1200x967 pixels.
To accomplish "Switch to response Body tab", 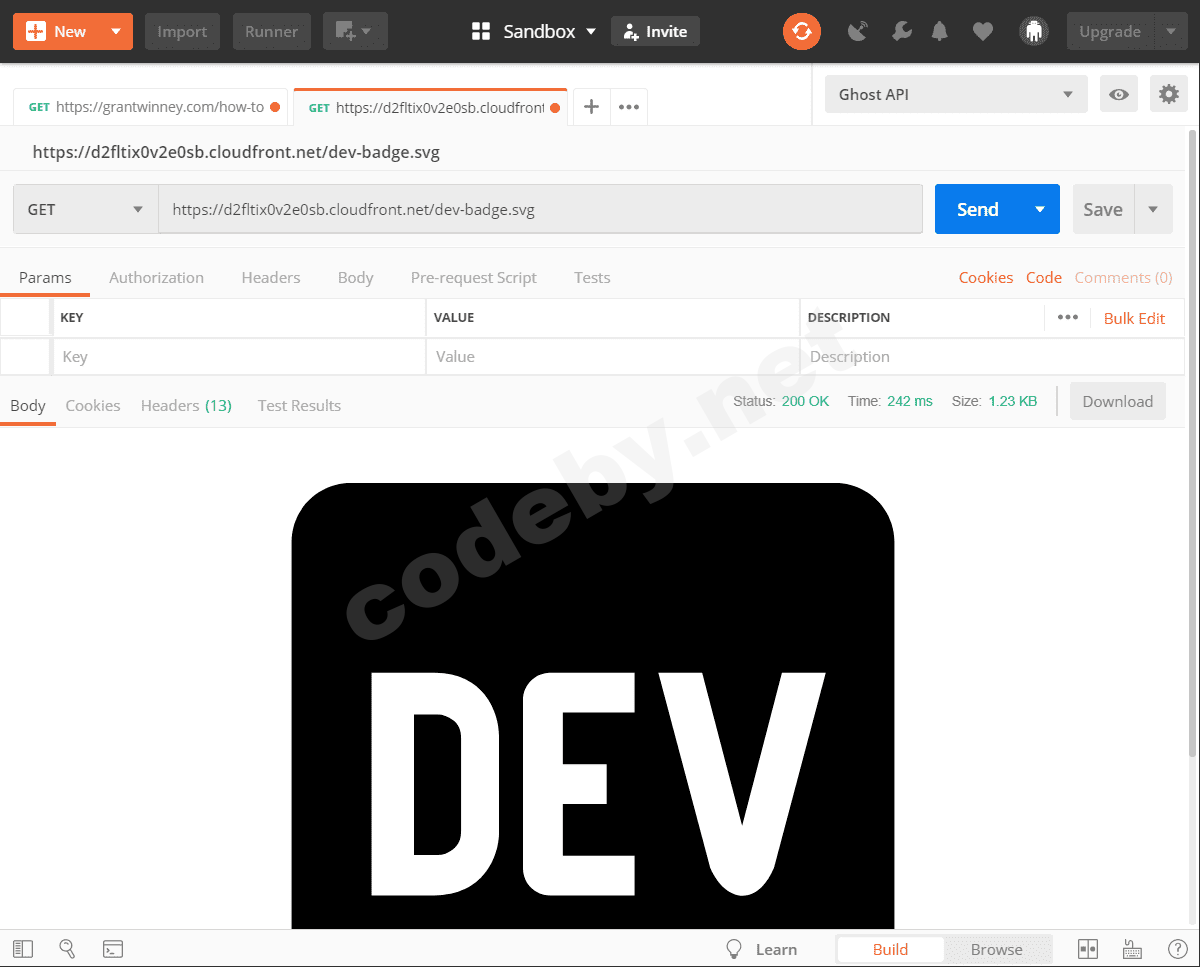I will click(x=28, y=405).
